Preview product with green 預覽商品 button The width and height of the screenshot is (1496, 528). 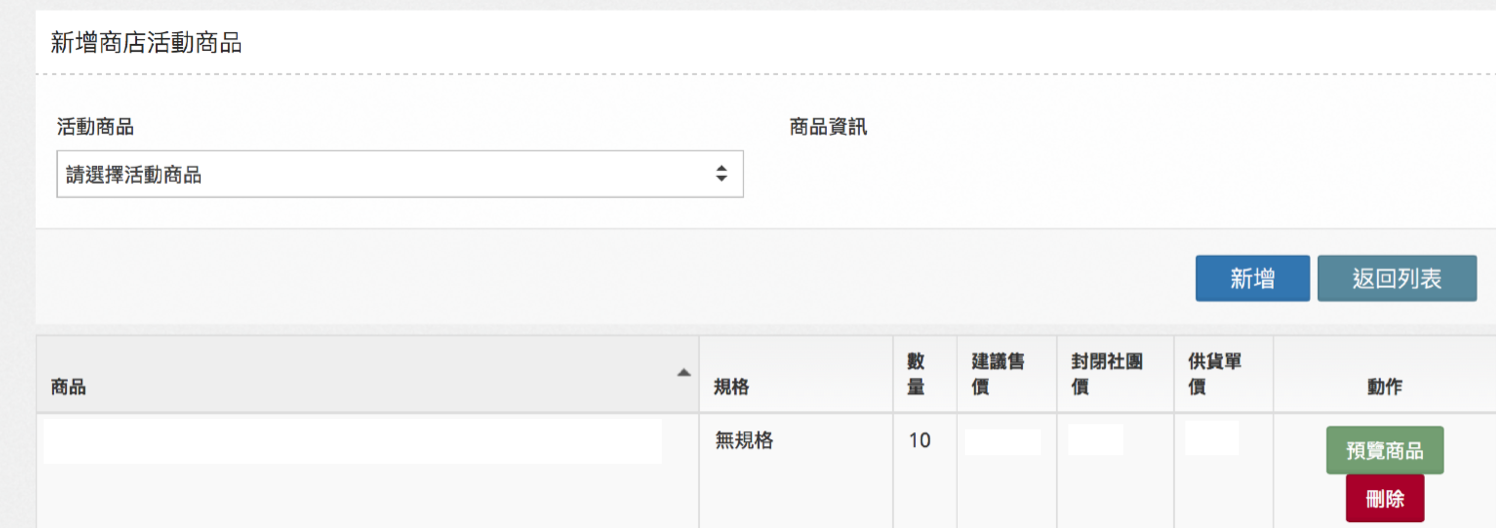tap(1385, 450)
